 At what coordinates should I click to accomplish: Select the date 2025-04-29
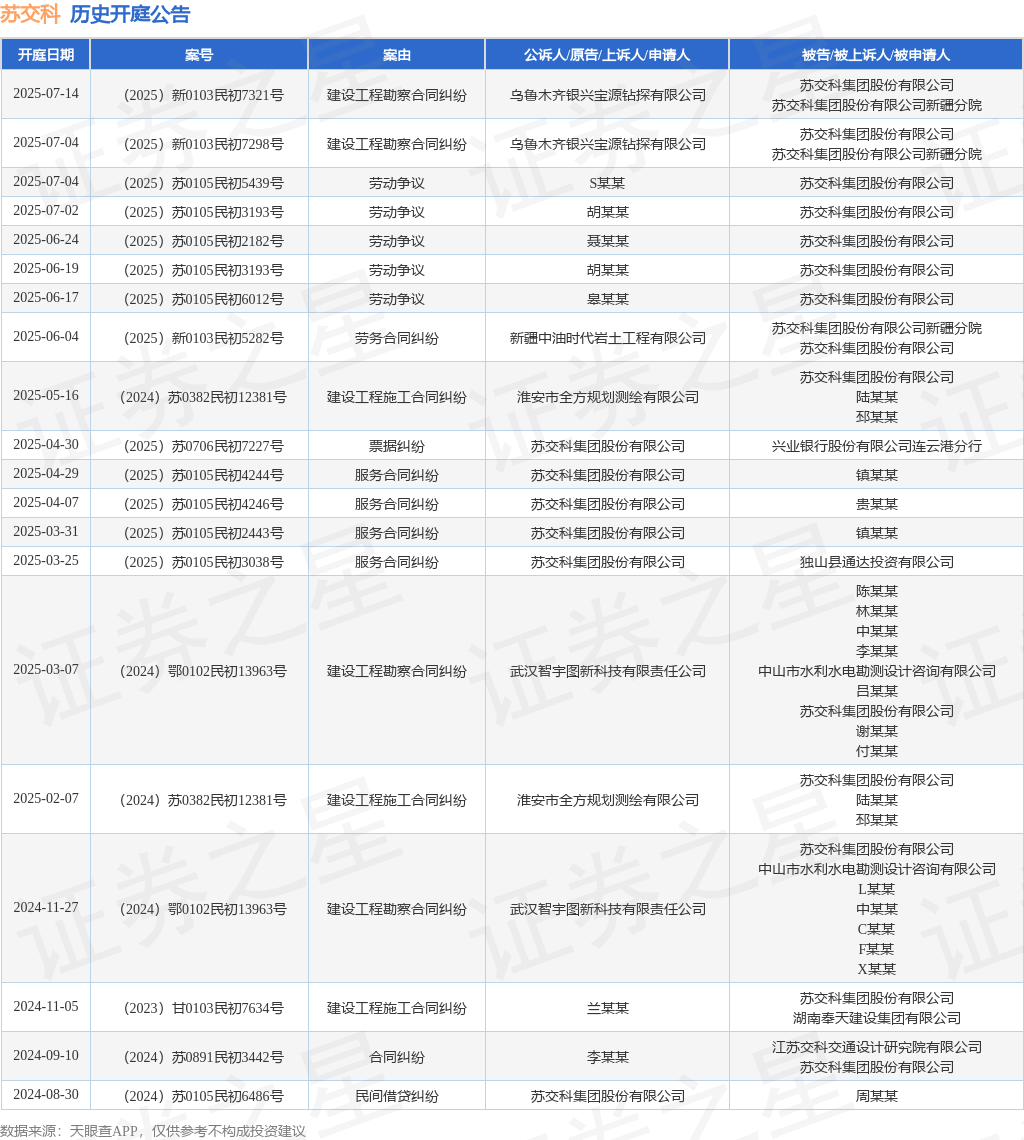(46, 473)
